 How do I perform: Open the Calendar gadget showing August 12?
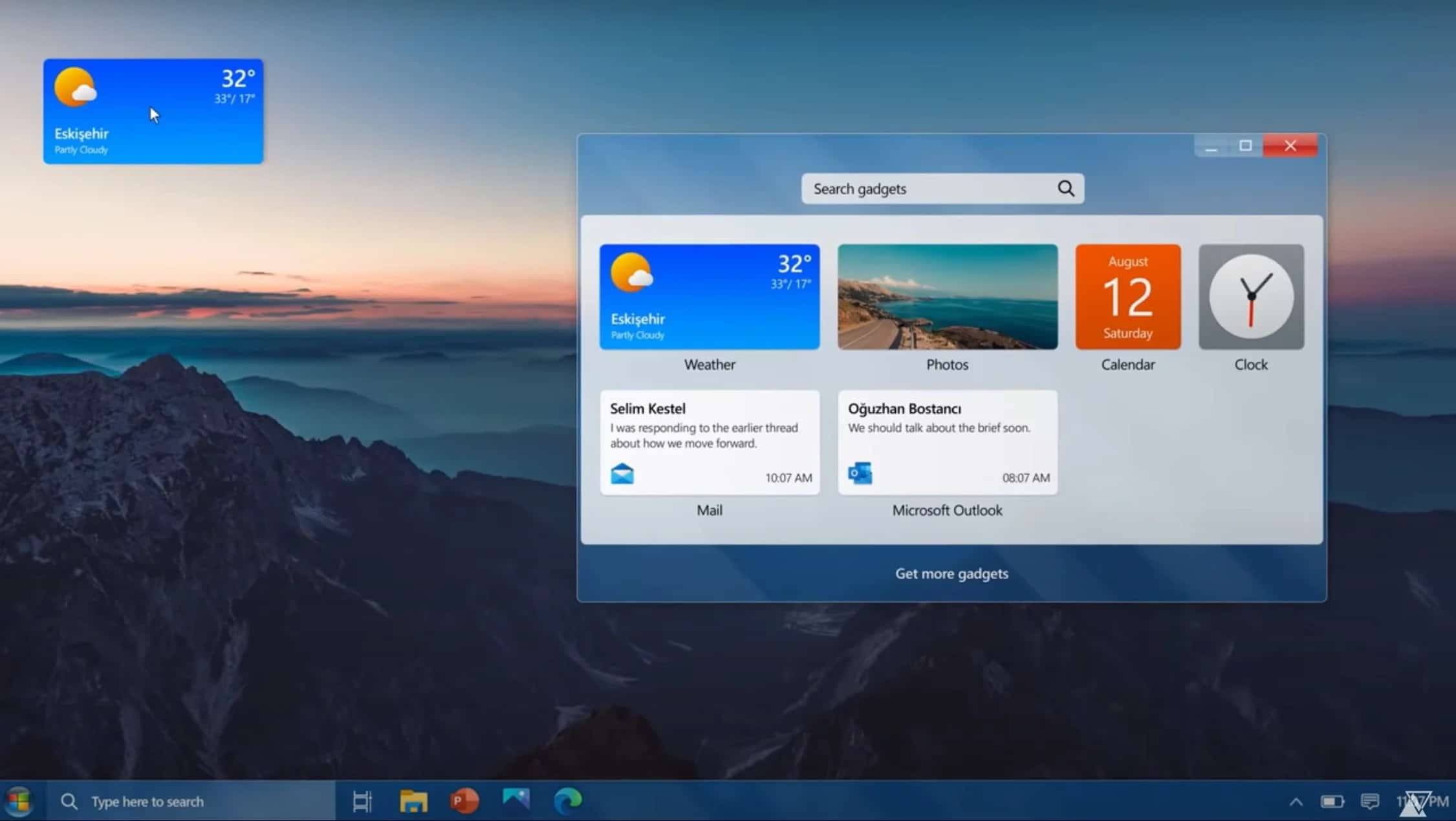(1127, 296)
